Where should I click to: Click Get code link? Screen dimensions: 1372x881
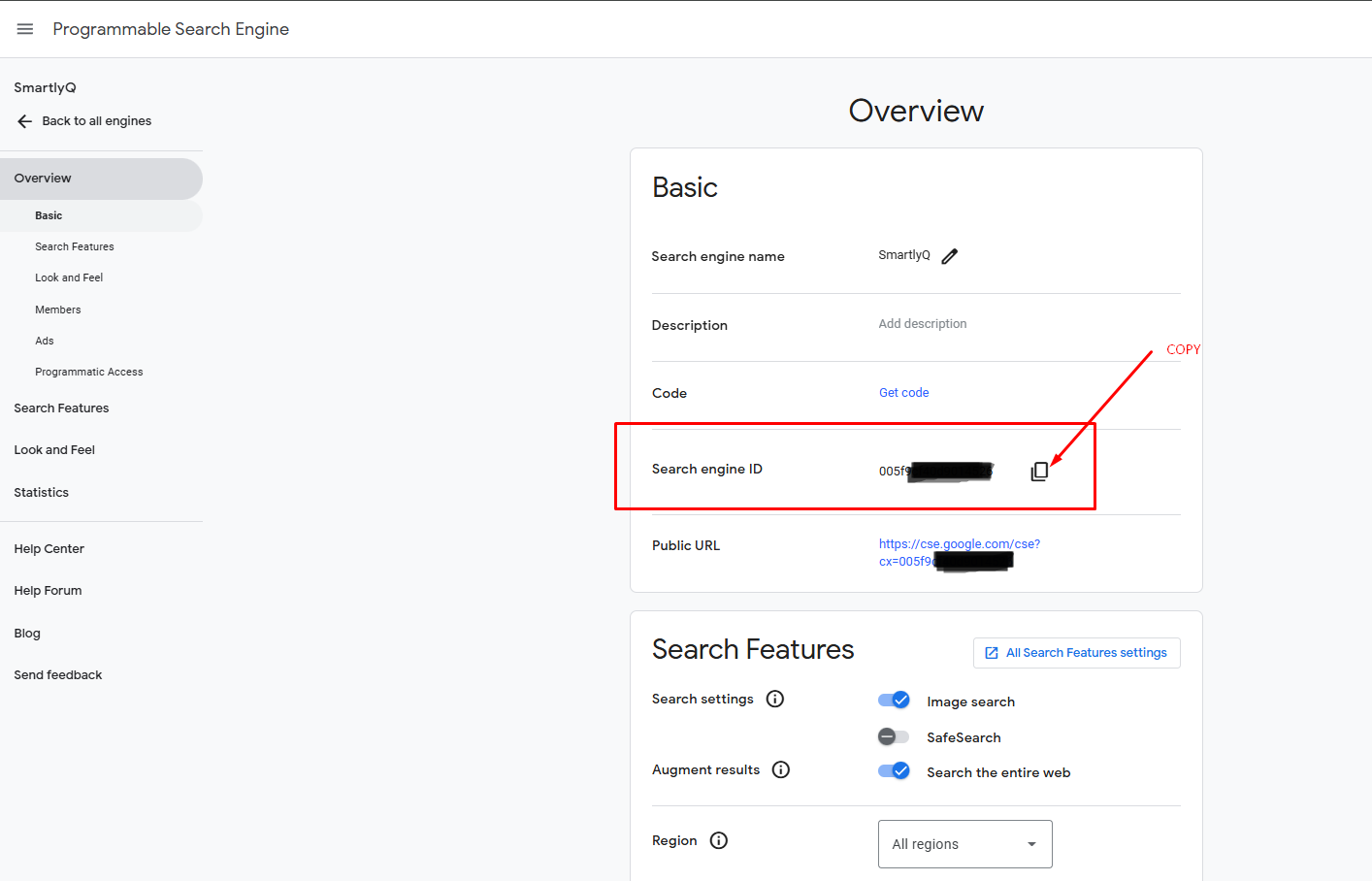(x=904, y=393)
